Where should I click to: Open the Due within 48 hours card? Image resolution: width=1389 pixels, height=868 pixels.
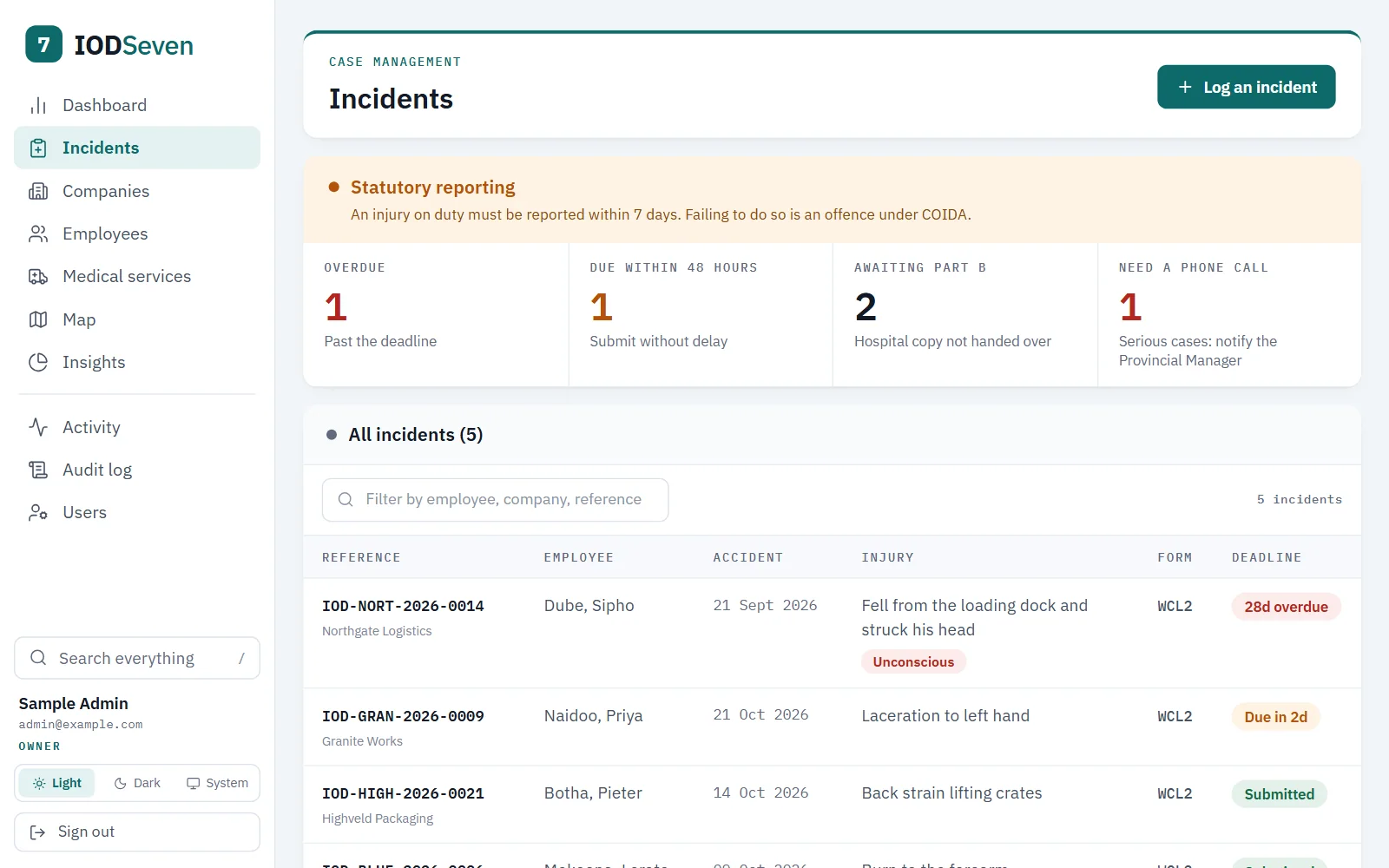click(701, 314)
